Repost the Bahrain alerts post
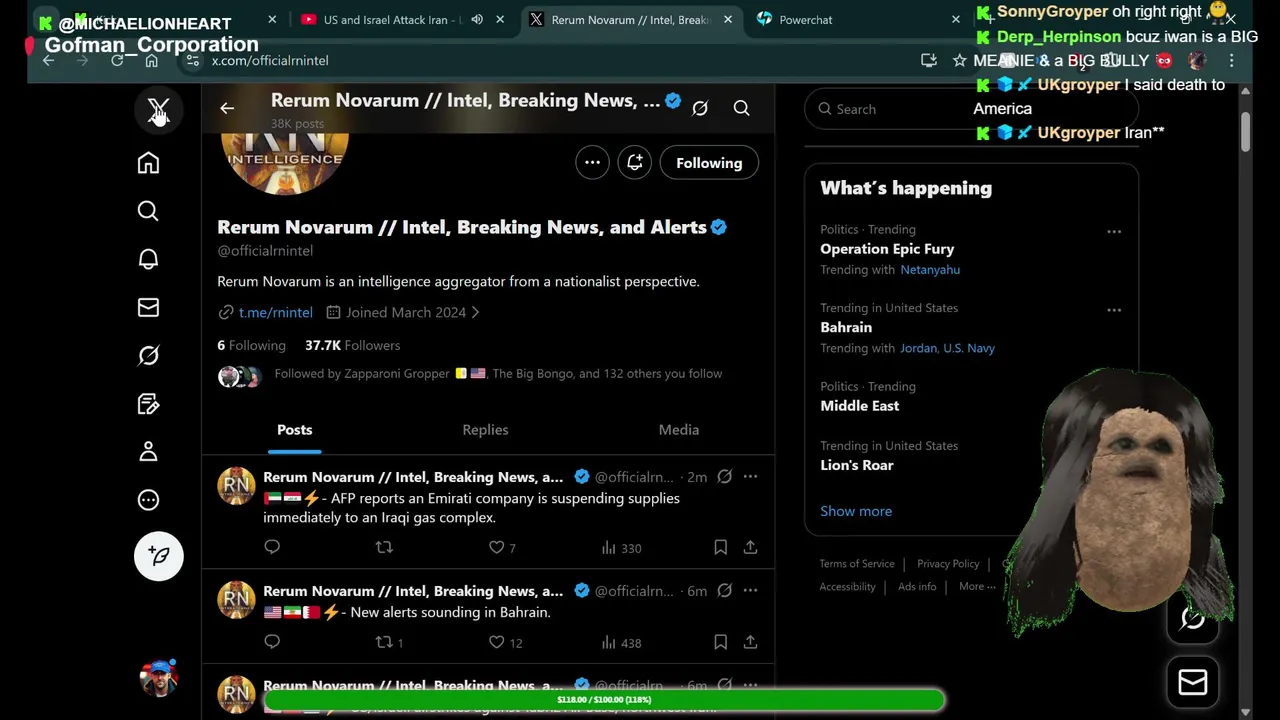1280x720 pixels. tap(388, 642)
